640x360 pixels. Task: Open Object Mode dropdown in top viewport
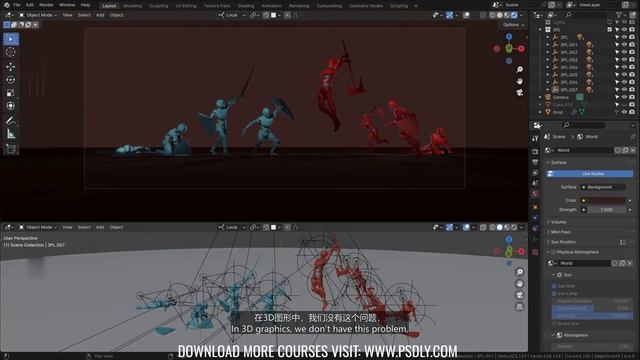(38, 15)
